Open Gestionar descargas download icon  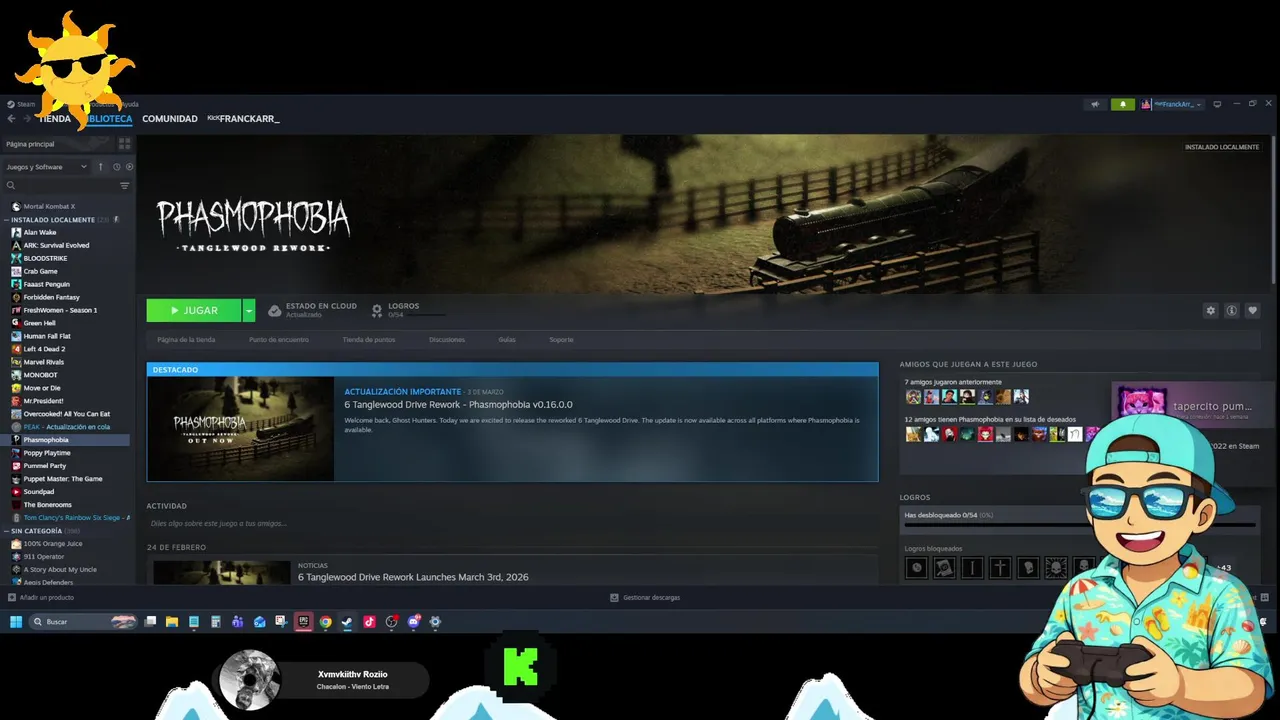pos(614,597)
